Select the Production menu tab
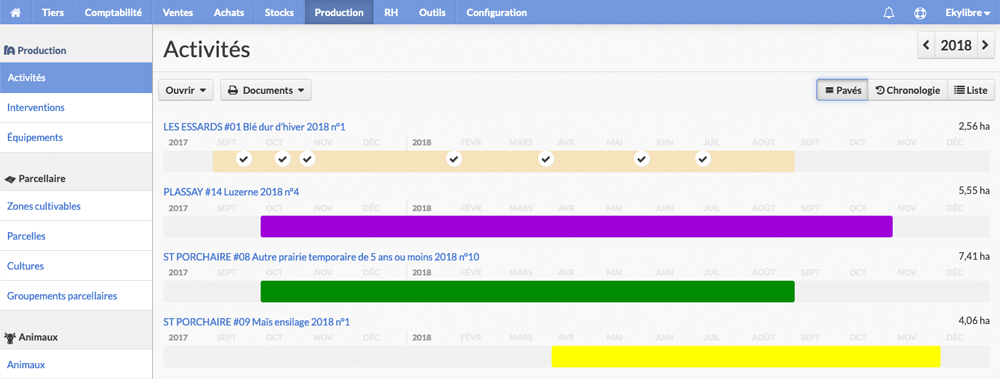Image resolution: width=1000 pixels, height=379 pixels. click(x=339, y=12)
